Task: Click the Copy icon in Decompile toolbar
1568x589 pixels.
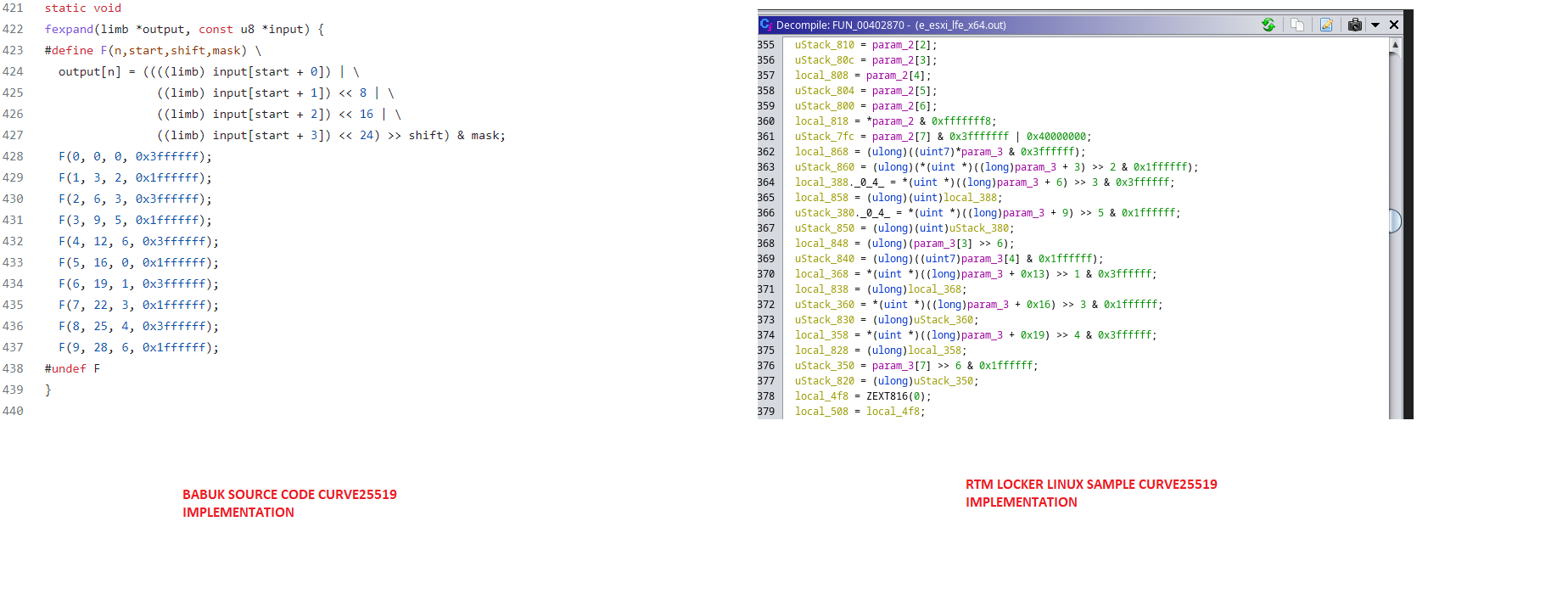Action: click(x=1297, y=25)
